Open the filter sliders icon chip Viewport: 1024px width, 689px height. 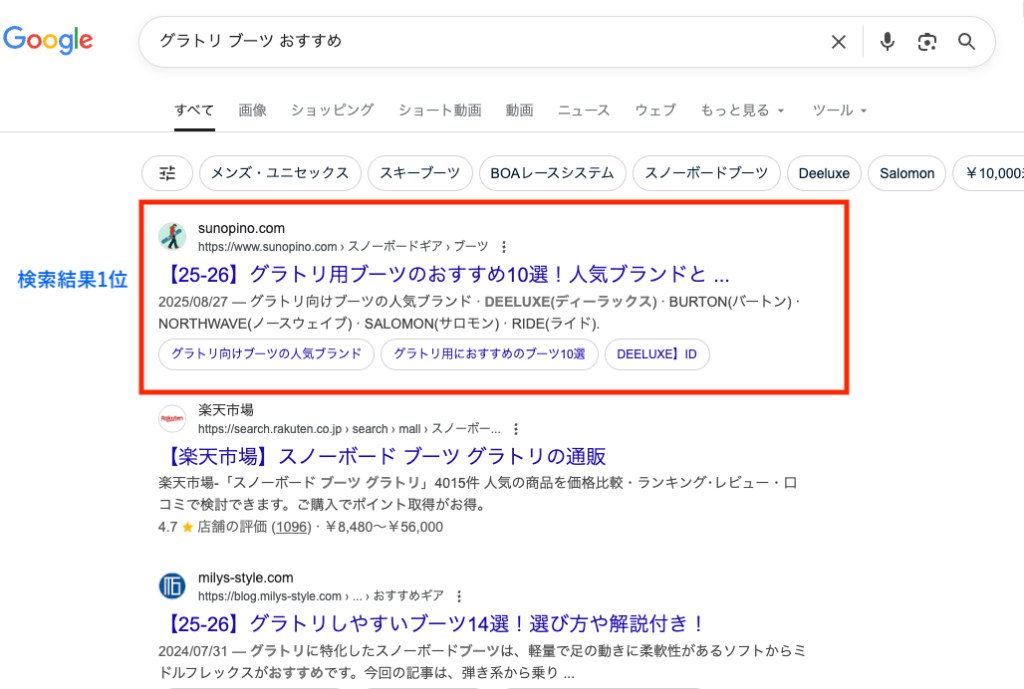[x=167, y=173]
